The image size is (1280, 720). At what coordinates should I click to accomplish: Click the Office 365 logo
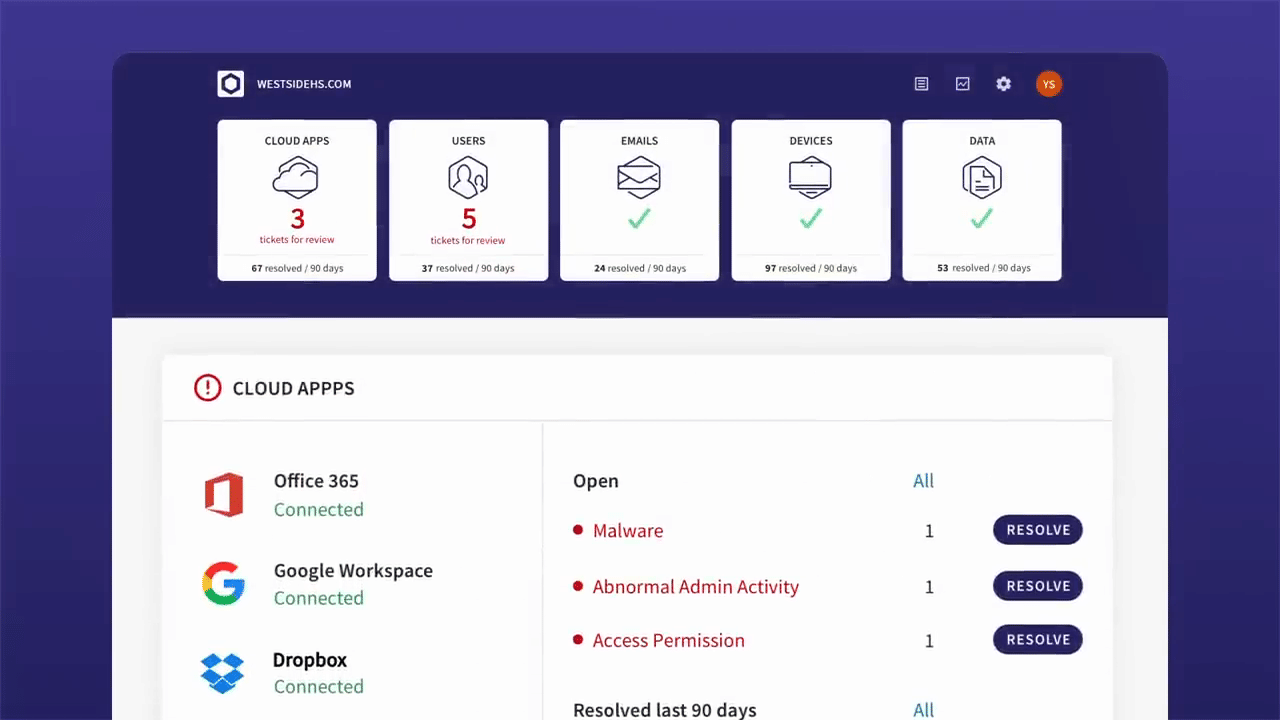tap(224, 495)
